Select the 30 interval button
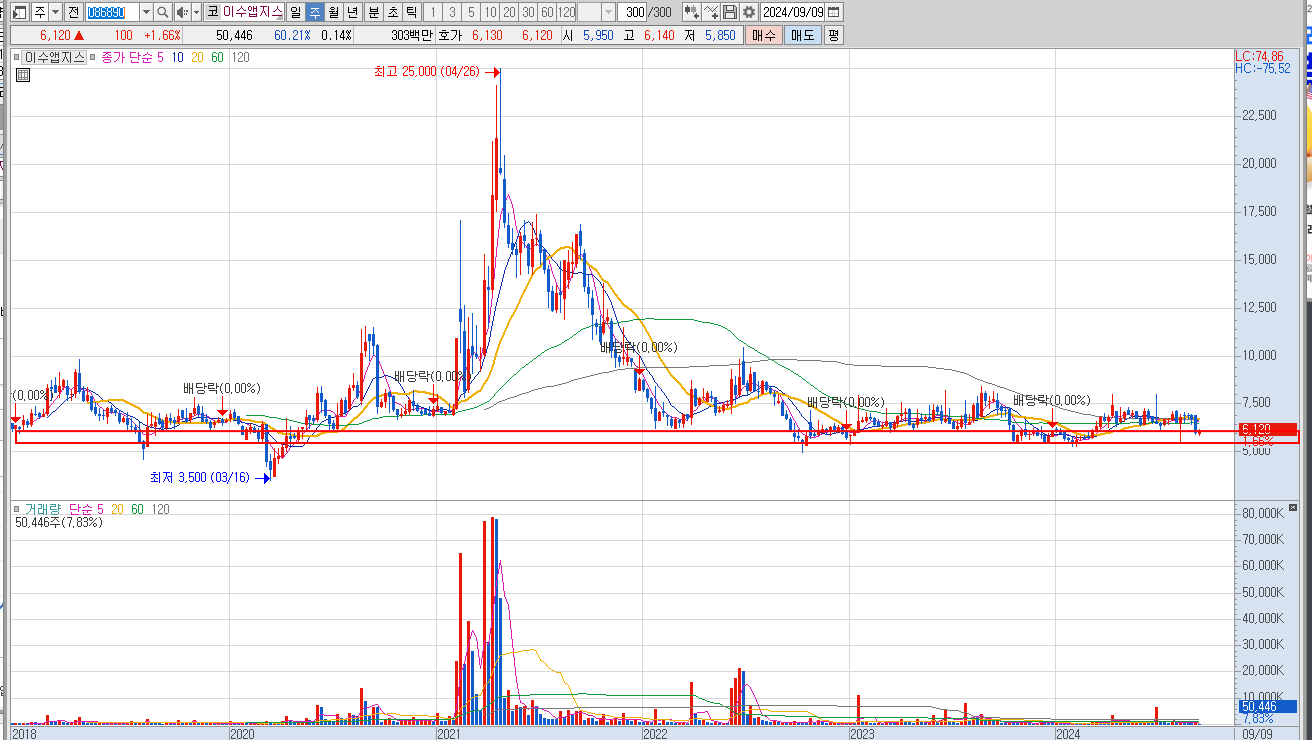Viewport: 1312px width, 740px height. click(x=528, y=12)
